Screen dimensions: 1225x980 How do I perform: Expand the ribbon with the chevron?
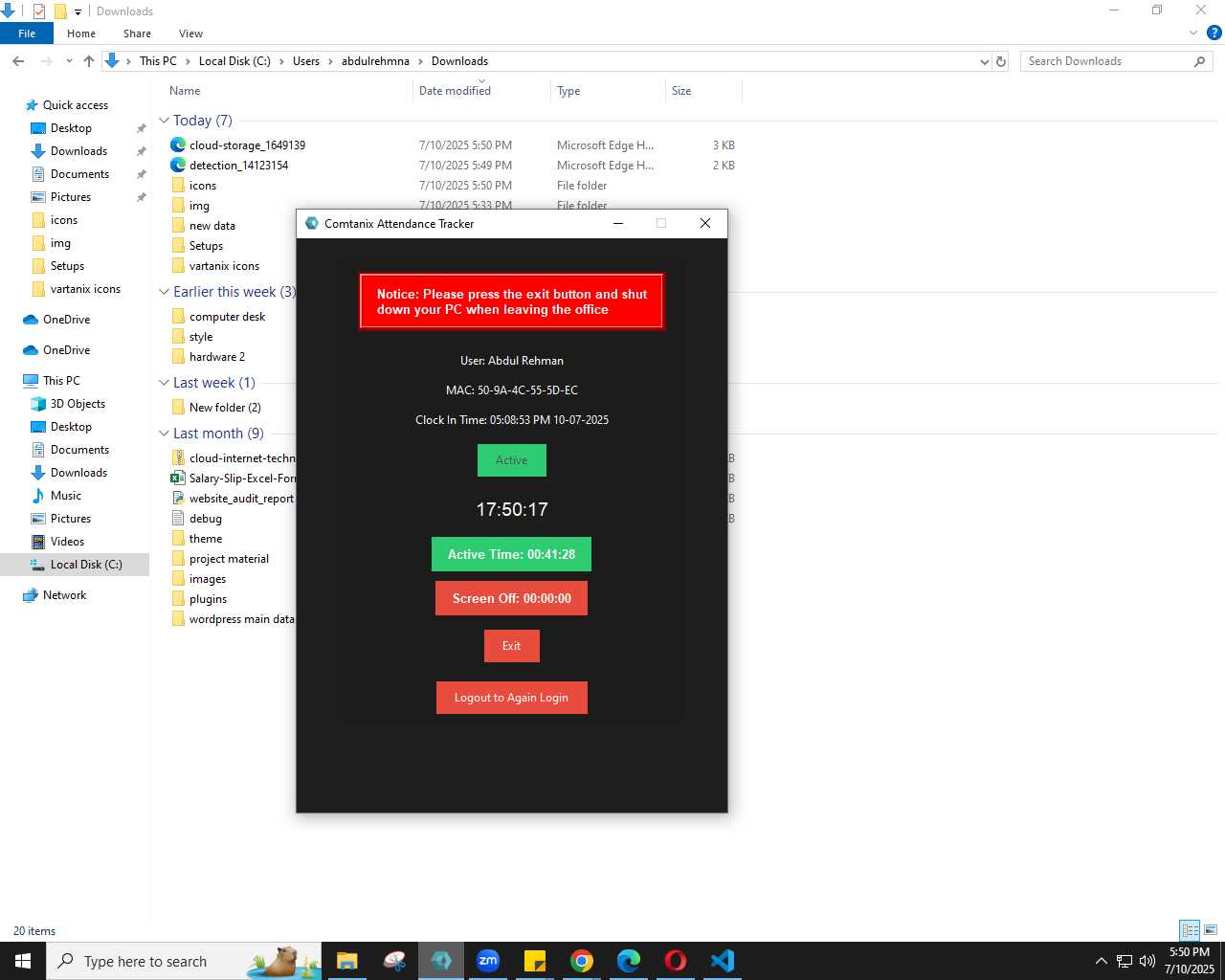tap(1193, 33)
